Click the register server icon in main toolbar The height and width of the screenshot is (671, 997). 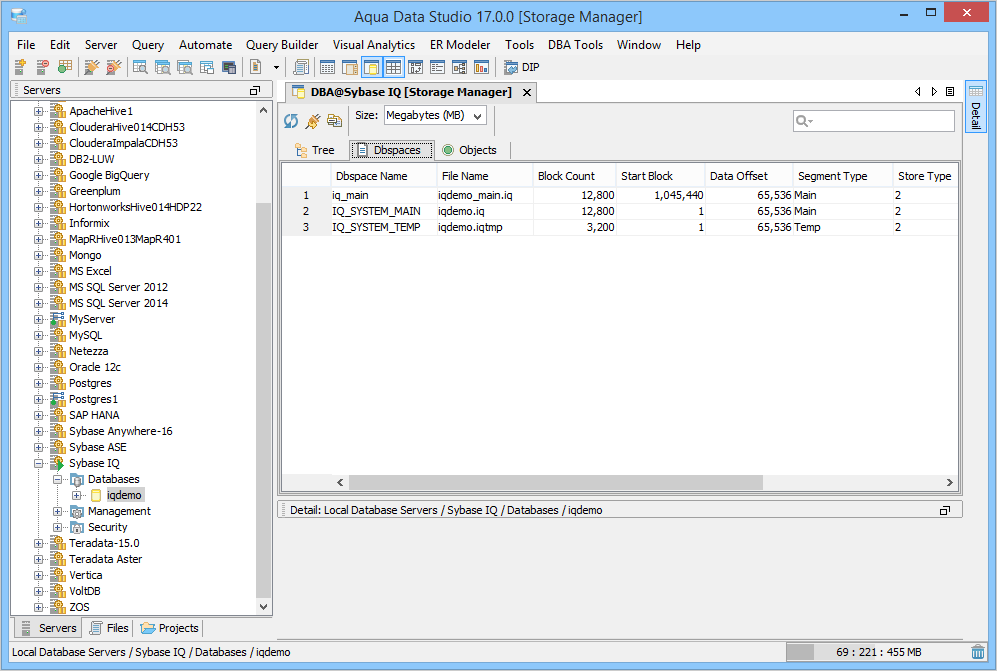pos(20,68)
